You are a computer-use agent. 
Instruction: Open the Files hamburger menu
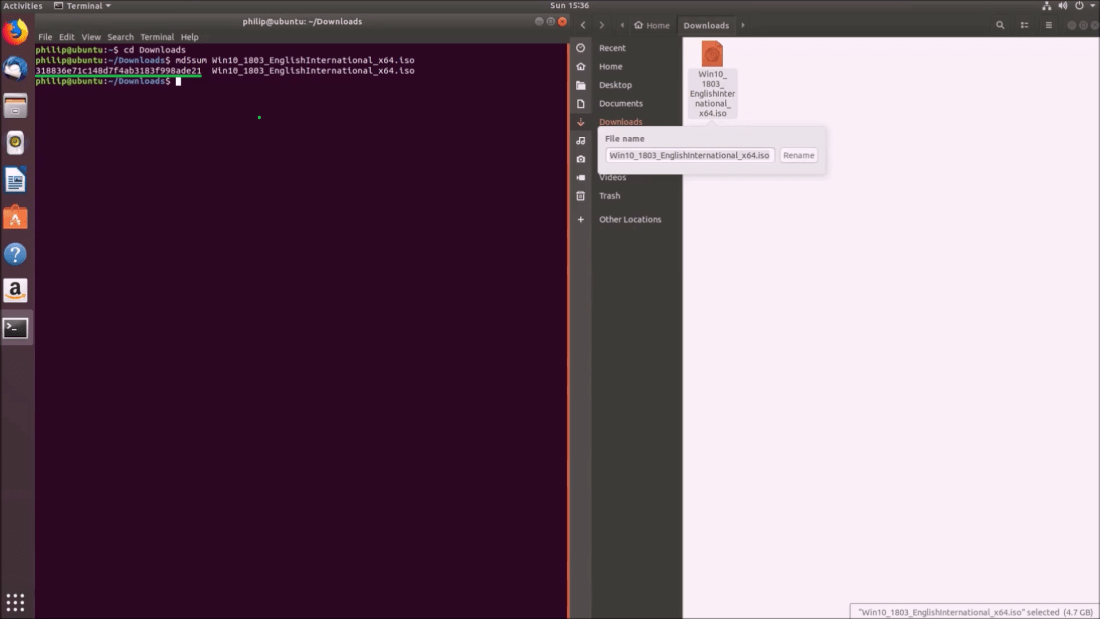coord(1049,25)
